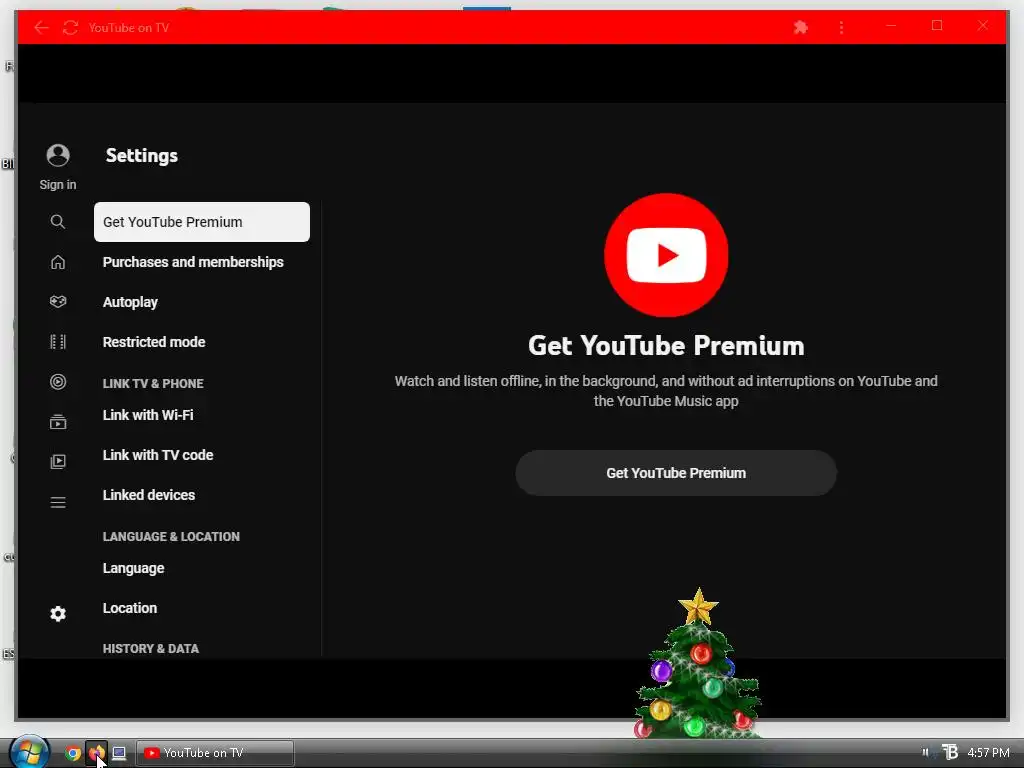Open Link with Wi-Fi option
This screenshot has height=768, width=1024.
(x=148, y=415)
